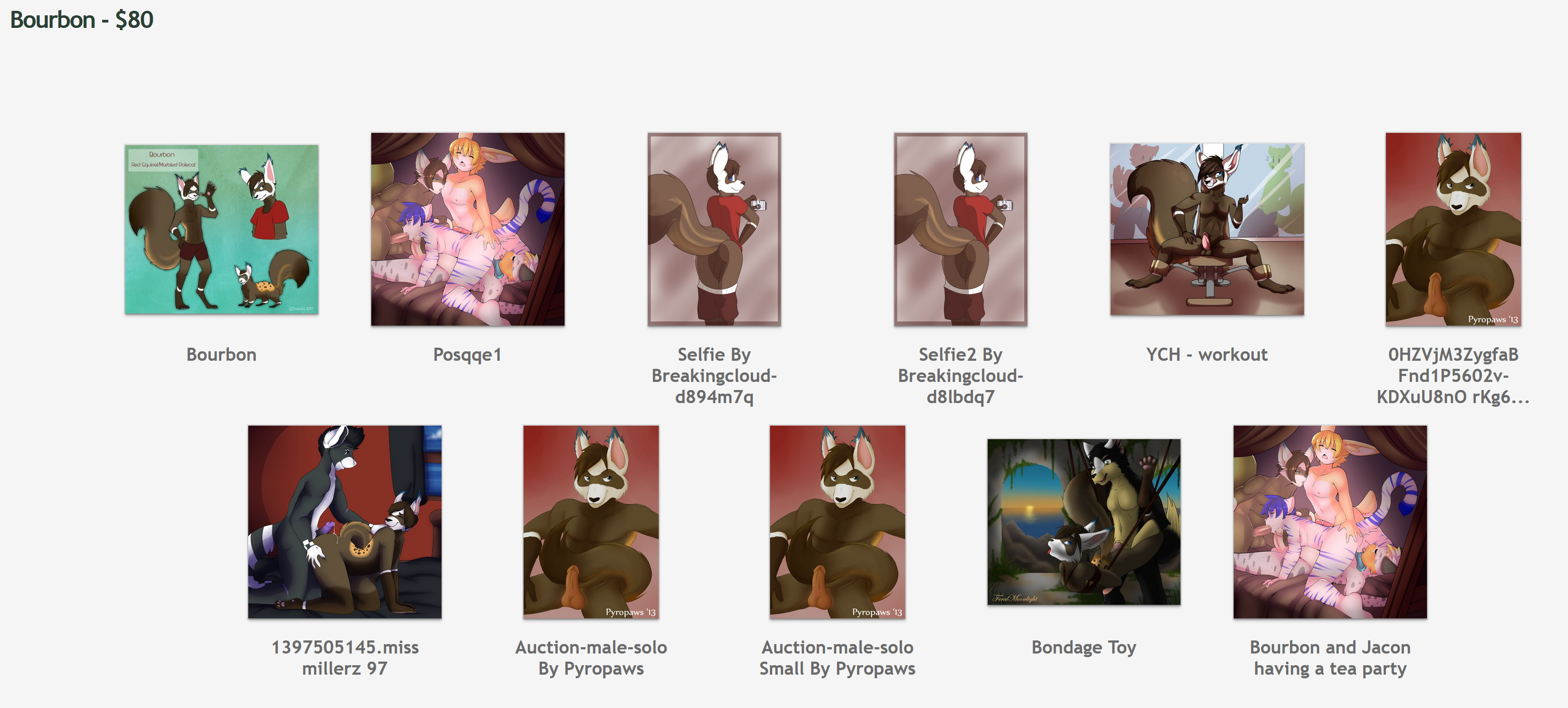Open the 0HZVjM3ZygfaB thumbnail in top row
Image resolution: width=1568 pixels, height=708 pixels.
coord(1454,229)
